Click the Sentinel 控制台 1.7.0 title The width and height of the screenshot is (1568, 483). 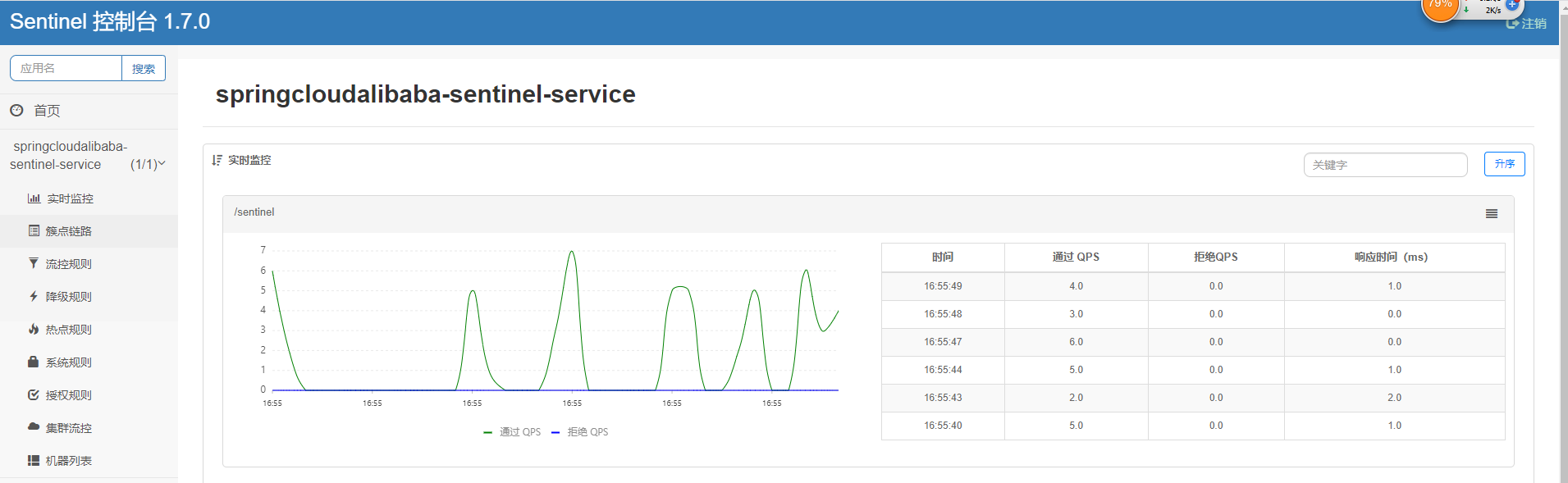coord(110,21)
